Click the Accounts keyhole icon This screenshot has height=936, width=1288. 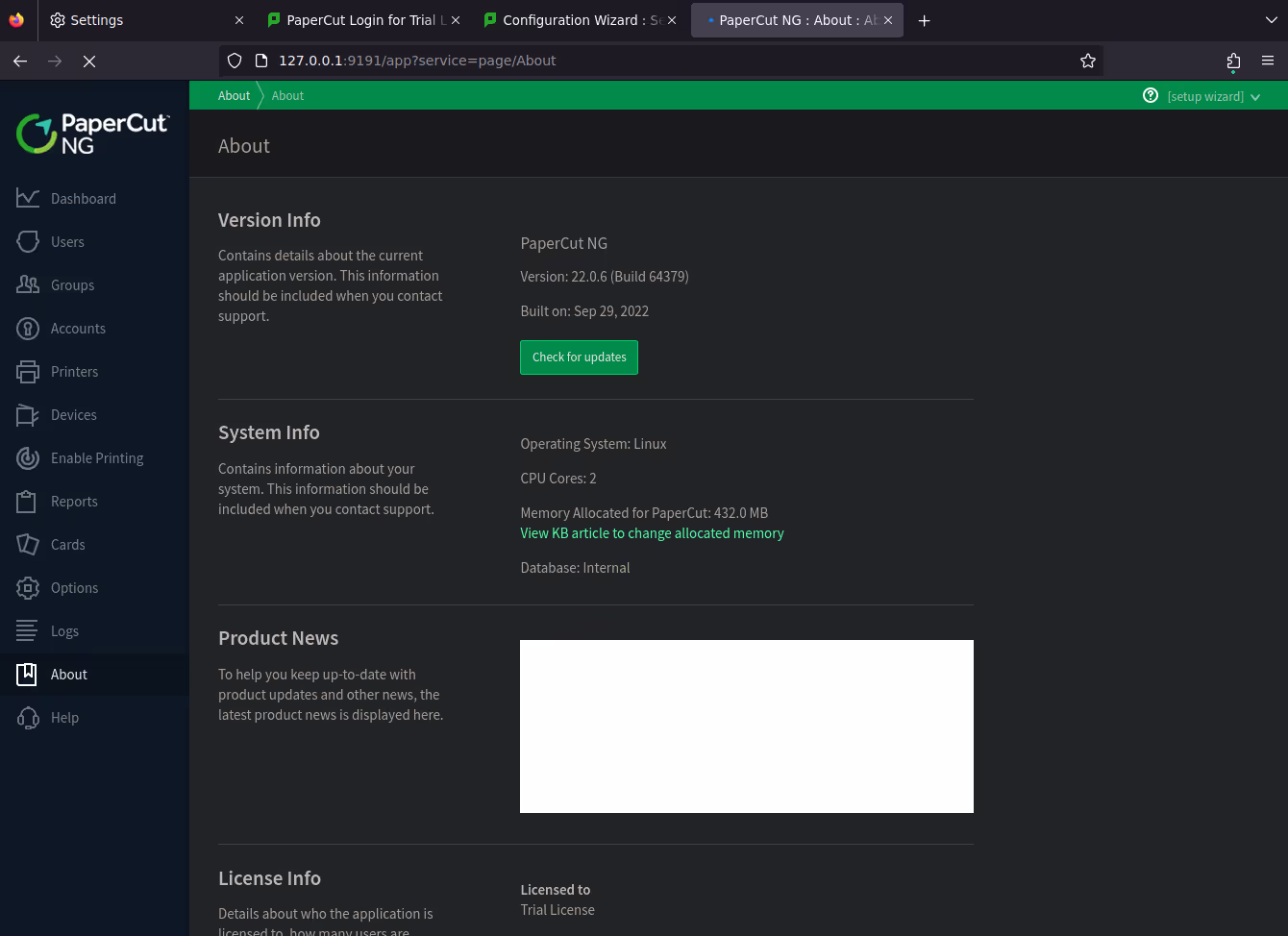click(x=28, y=328)
